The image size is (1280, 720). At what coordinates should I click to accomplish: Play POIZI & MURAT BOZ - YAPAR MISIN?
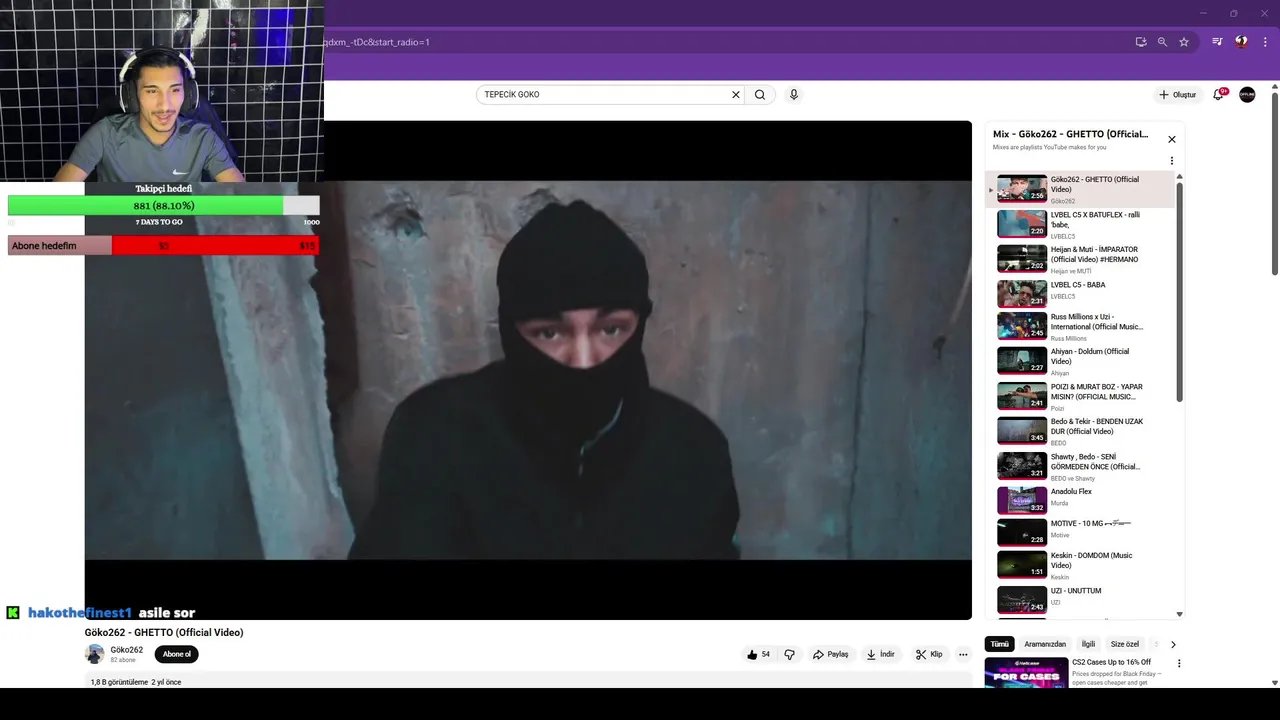tap(1080, 396)
